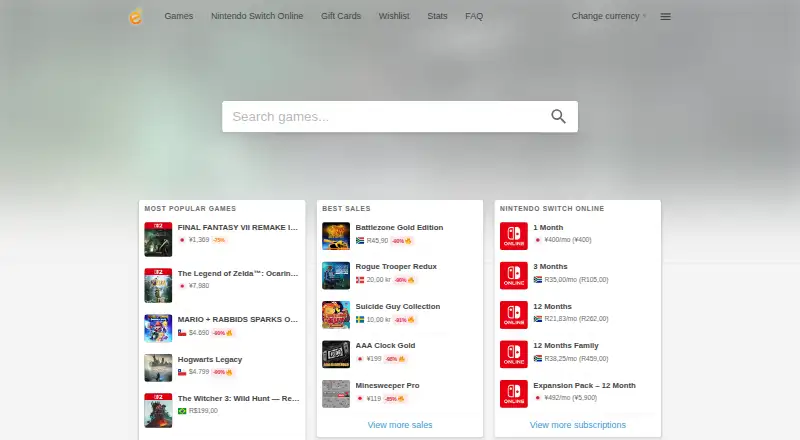Click AAA Clock Gold thumbnail
Image resolution: width=800 pixels, height=440 pixels.
click(x=336, y=354)
